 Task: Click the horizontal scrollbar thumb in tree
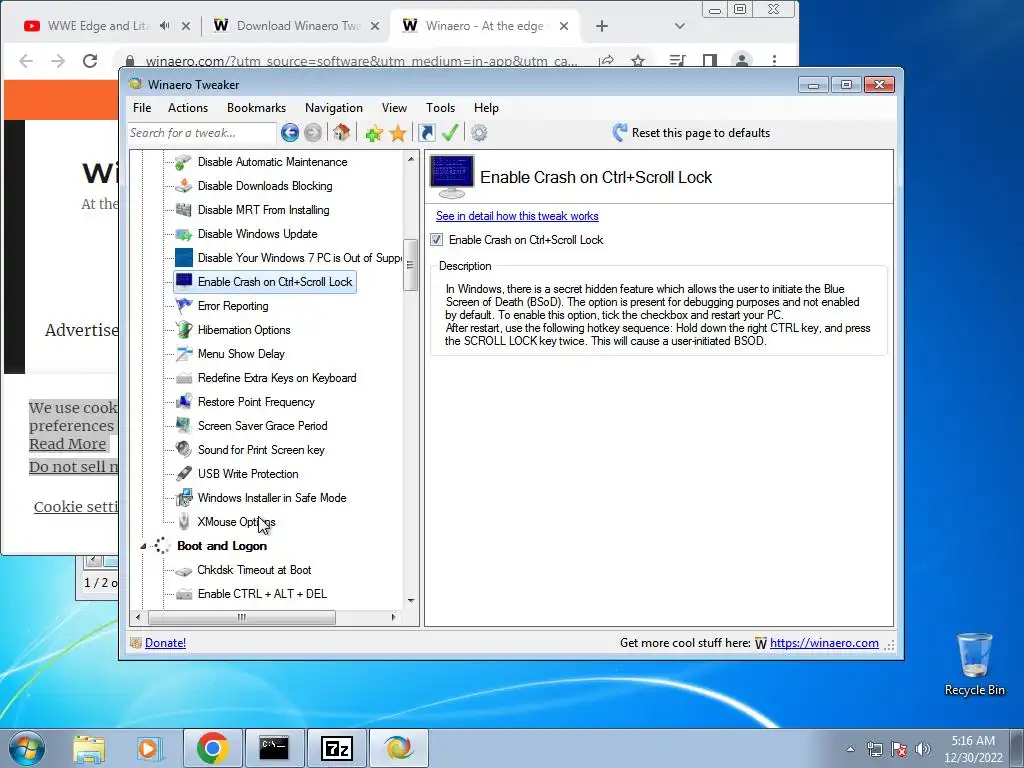[x=242, y=617]
